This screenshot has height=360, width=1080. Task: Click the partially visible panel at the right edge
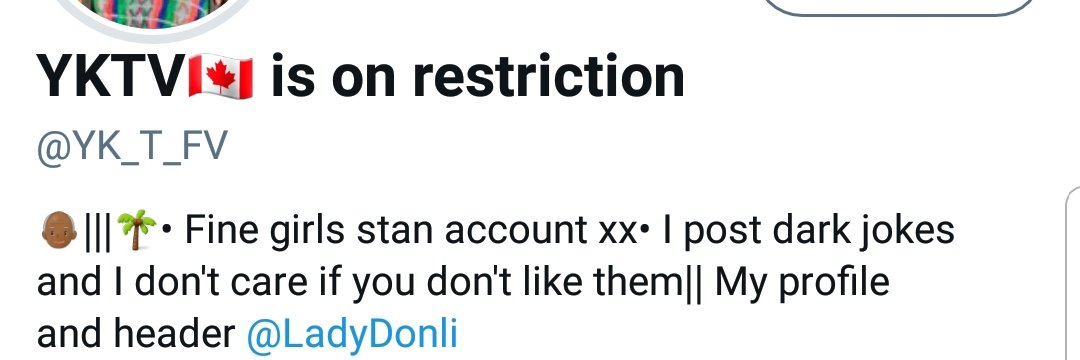[x=1072, y=273]
